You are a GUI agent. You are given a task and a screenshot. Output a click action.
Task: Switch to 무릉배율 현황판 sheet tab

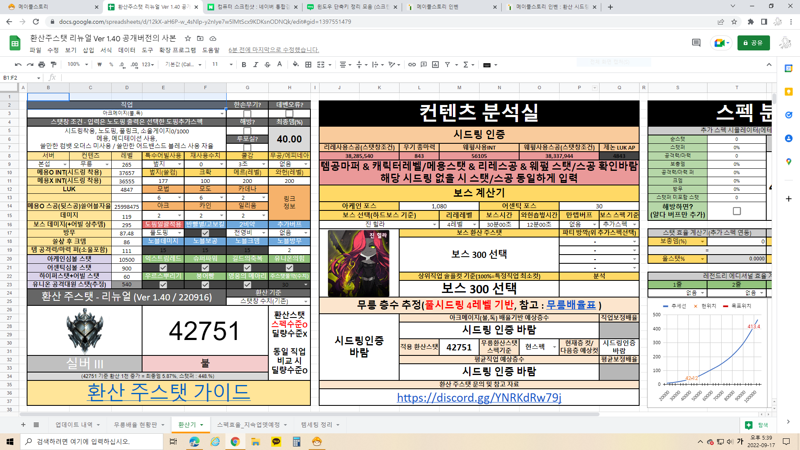139,424
